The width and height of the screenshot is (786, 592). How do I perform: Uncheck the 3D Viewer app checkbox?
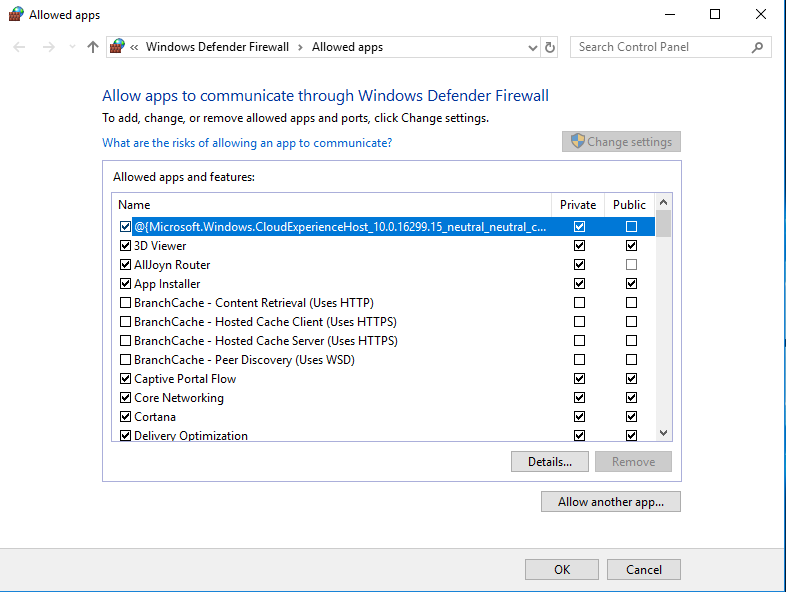125,246
